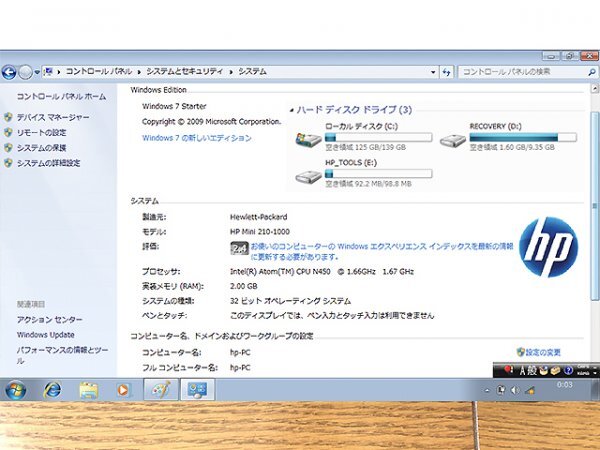This screenshot has height=450, width=600.
Task: Open the Windows Start menu orb
Action: [16, 390]
